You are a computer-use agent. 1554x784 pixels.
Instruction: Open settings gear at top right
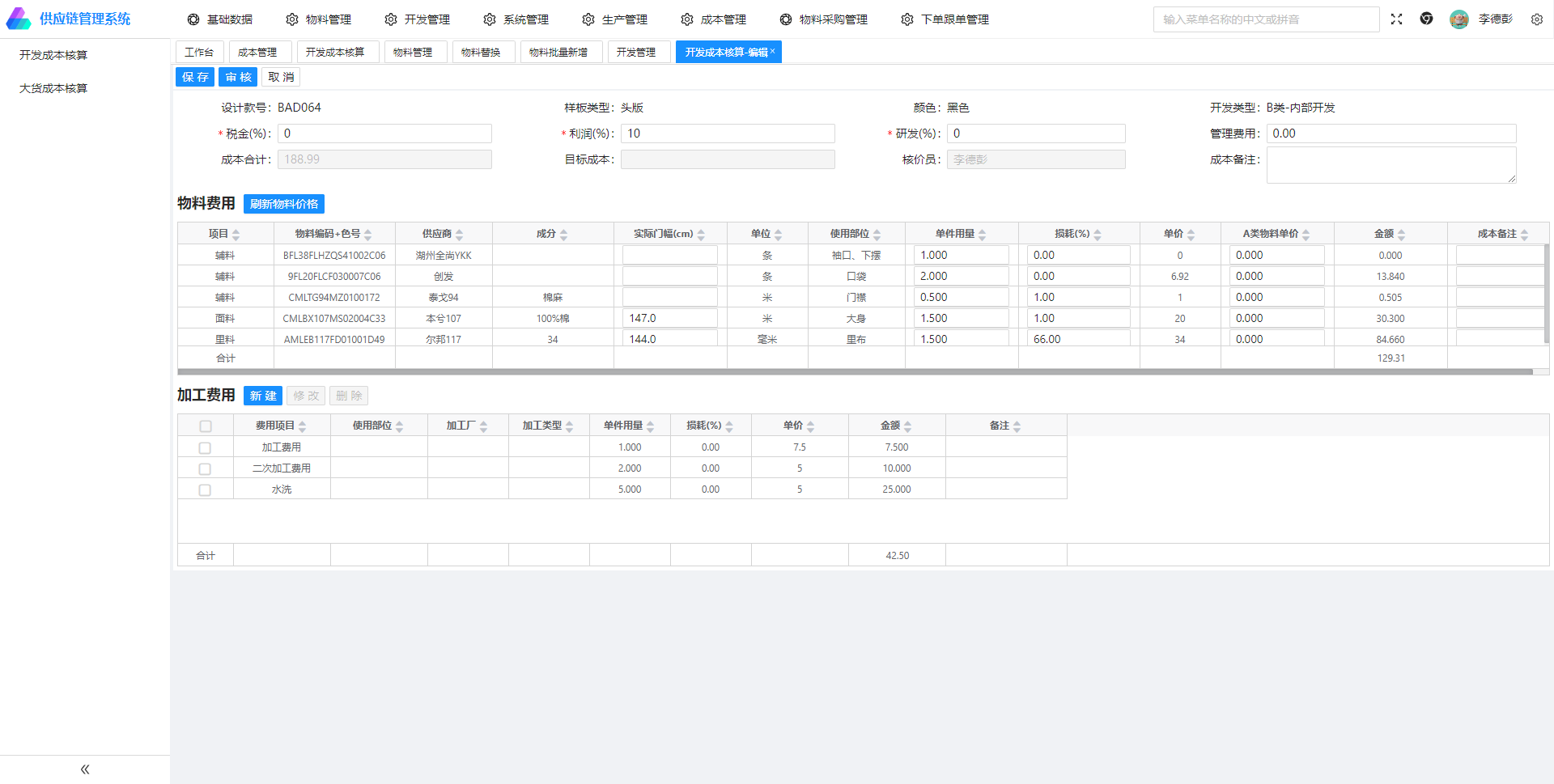[x=1536, y=19]
